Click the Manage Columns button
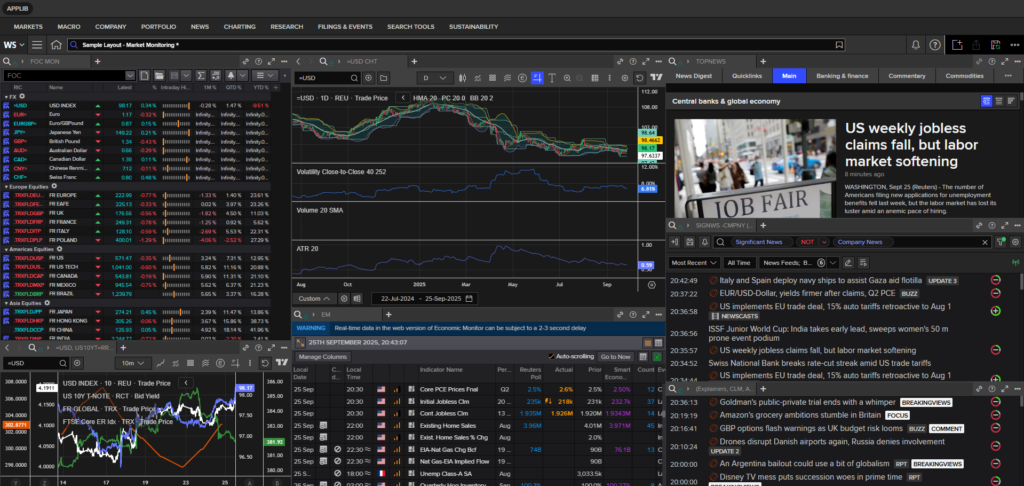1024x486 pixels. [x=323, y=356]
